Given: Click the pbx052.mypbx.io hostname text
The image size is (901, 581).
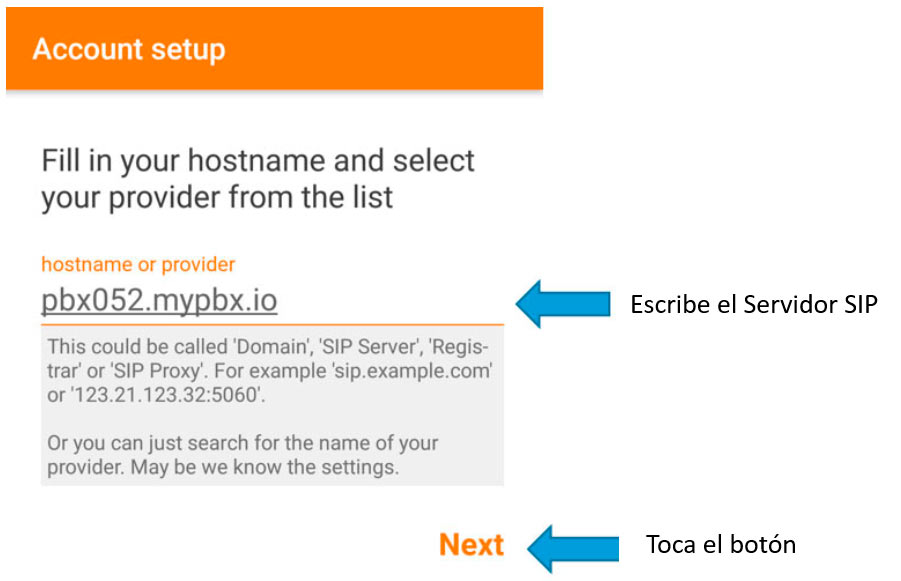Looking at the screenshot, I should [x=159, y=301].
